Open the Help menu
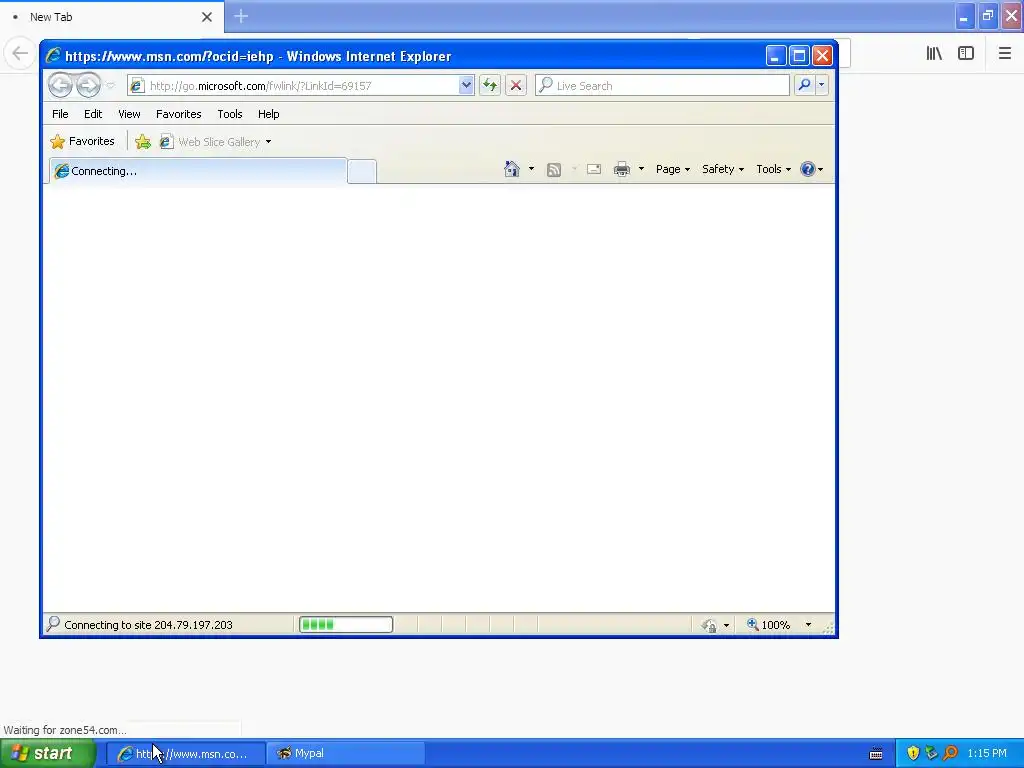Image resolution: width=1024 pixels, height=768 pixels. pyautogui.click(x=268, y=114)
